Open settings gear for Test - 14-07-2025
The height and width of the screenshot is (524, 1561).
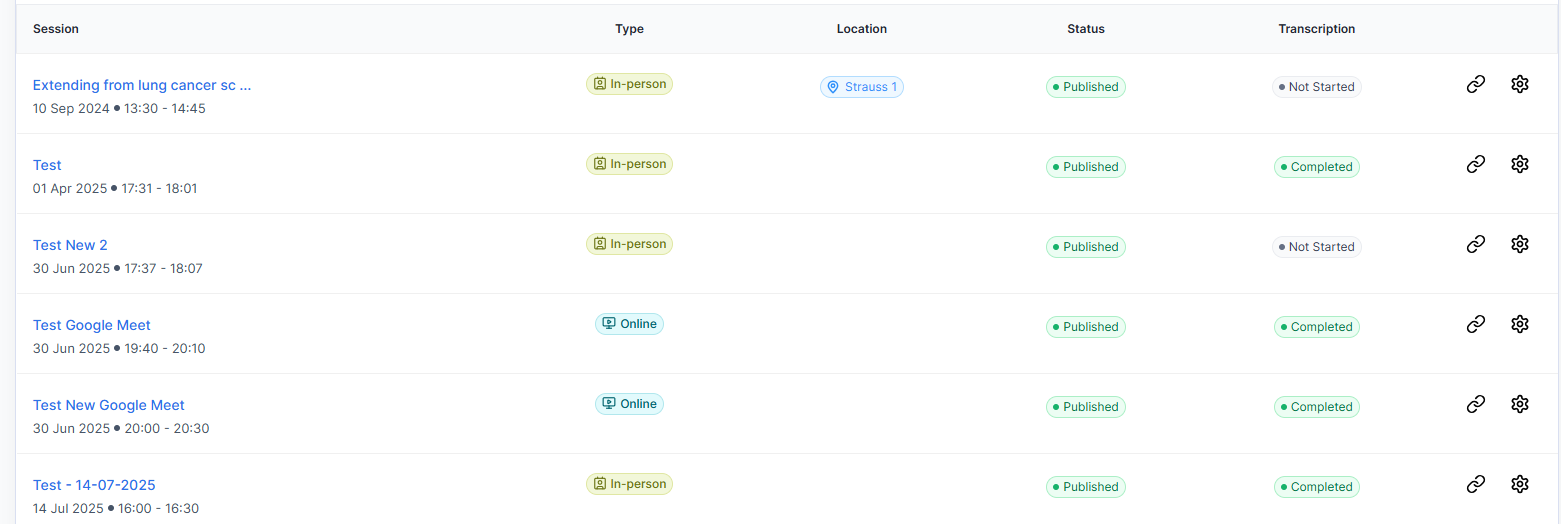click(1519, 484)
